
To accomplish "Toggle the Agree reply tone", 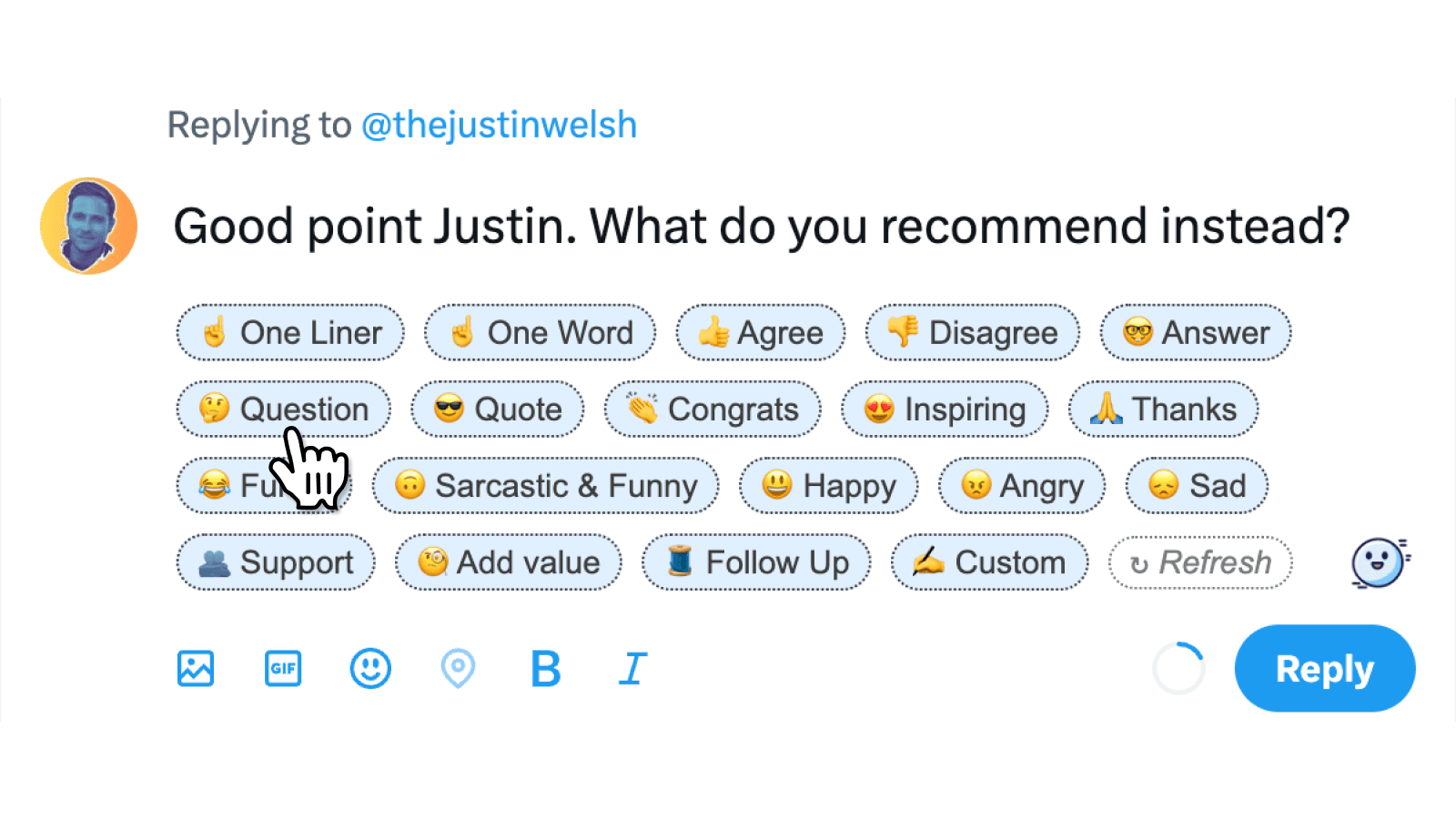I will 761,332.
